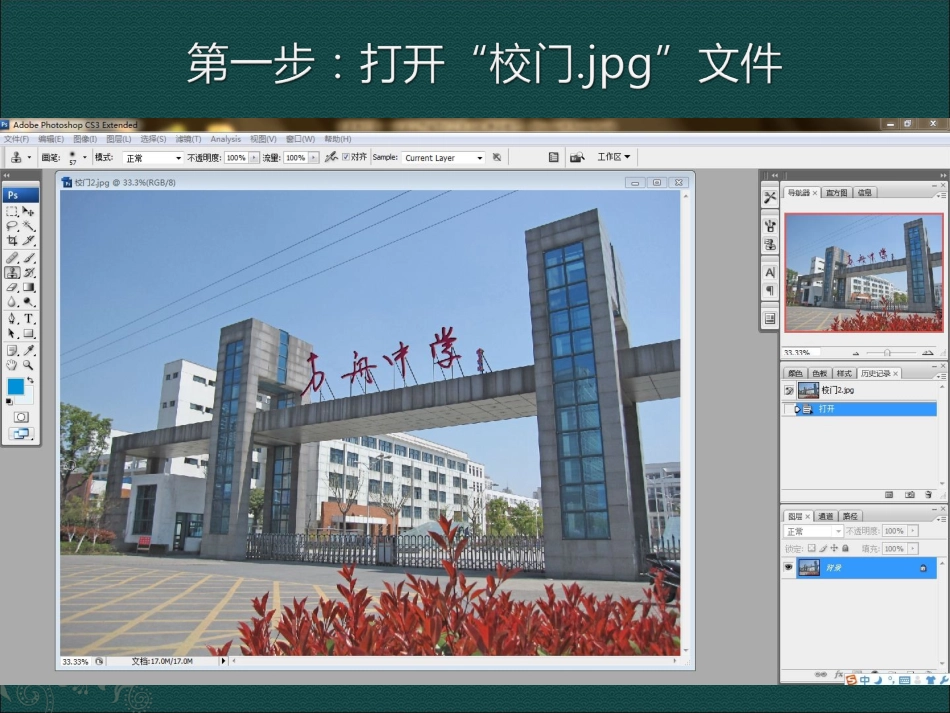Open the Paragraph collapsed panel icon
Viewport: 950px width, 713px height.
770,291
